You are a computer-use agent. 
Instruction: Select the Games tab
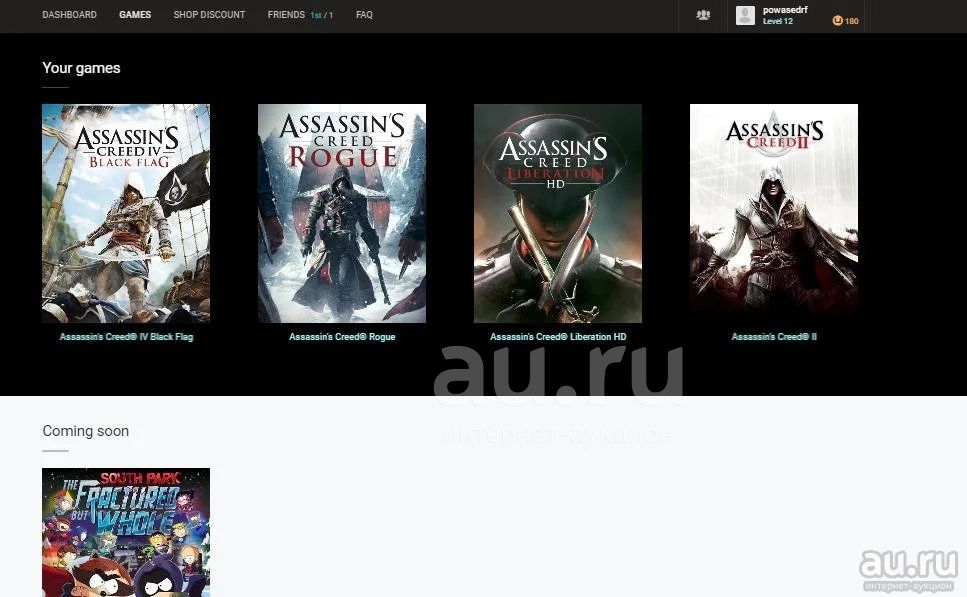(x=135, y=15)
